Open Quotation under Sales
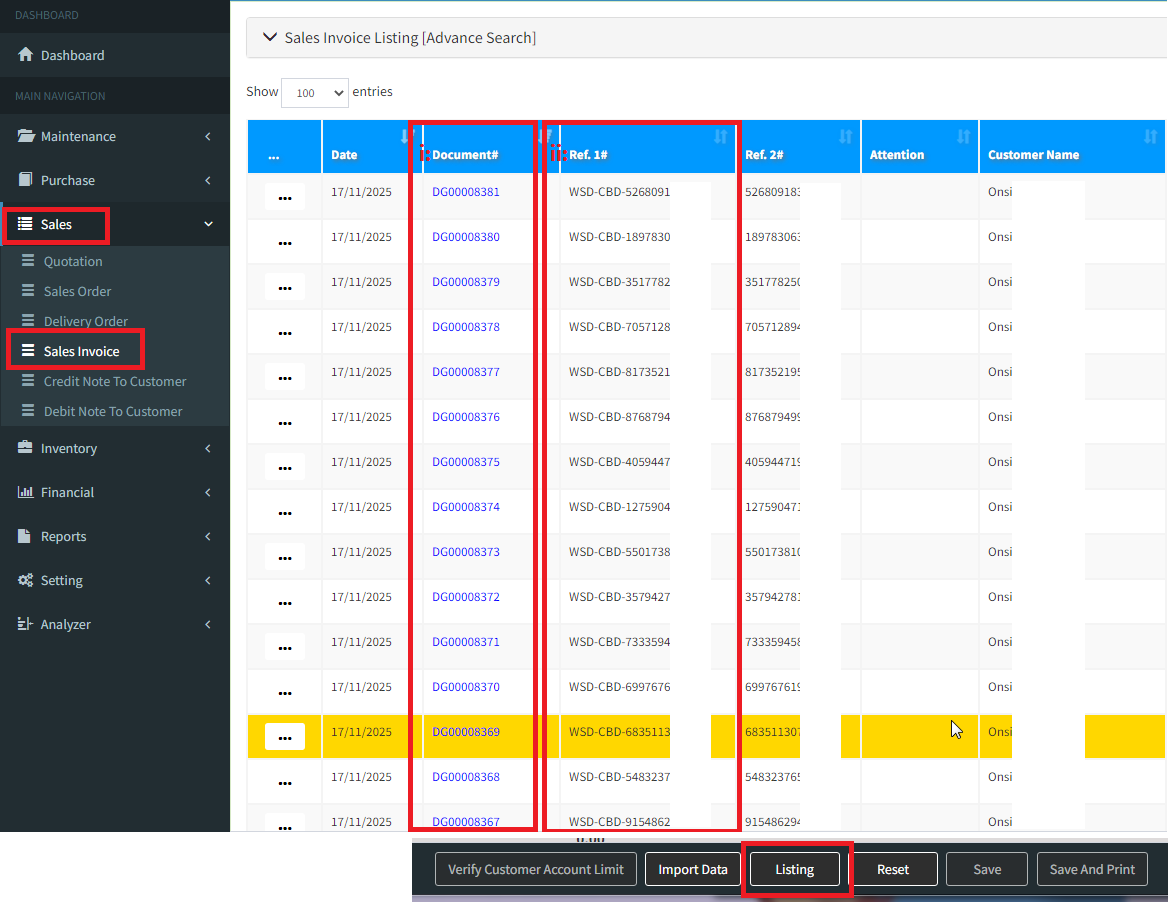 [73, 261]
